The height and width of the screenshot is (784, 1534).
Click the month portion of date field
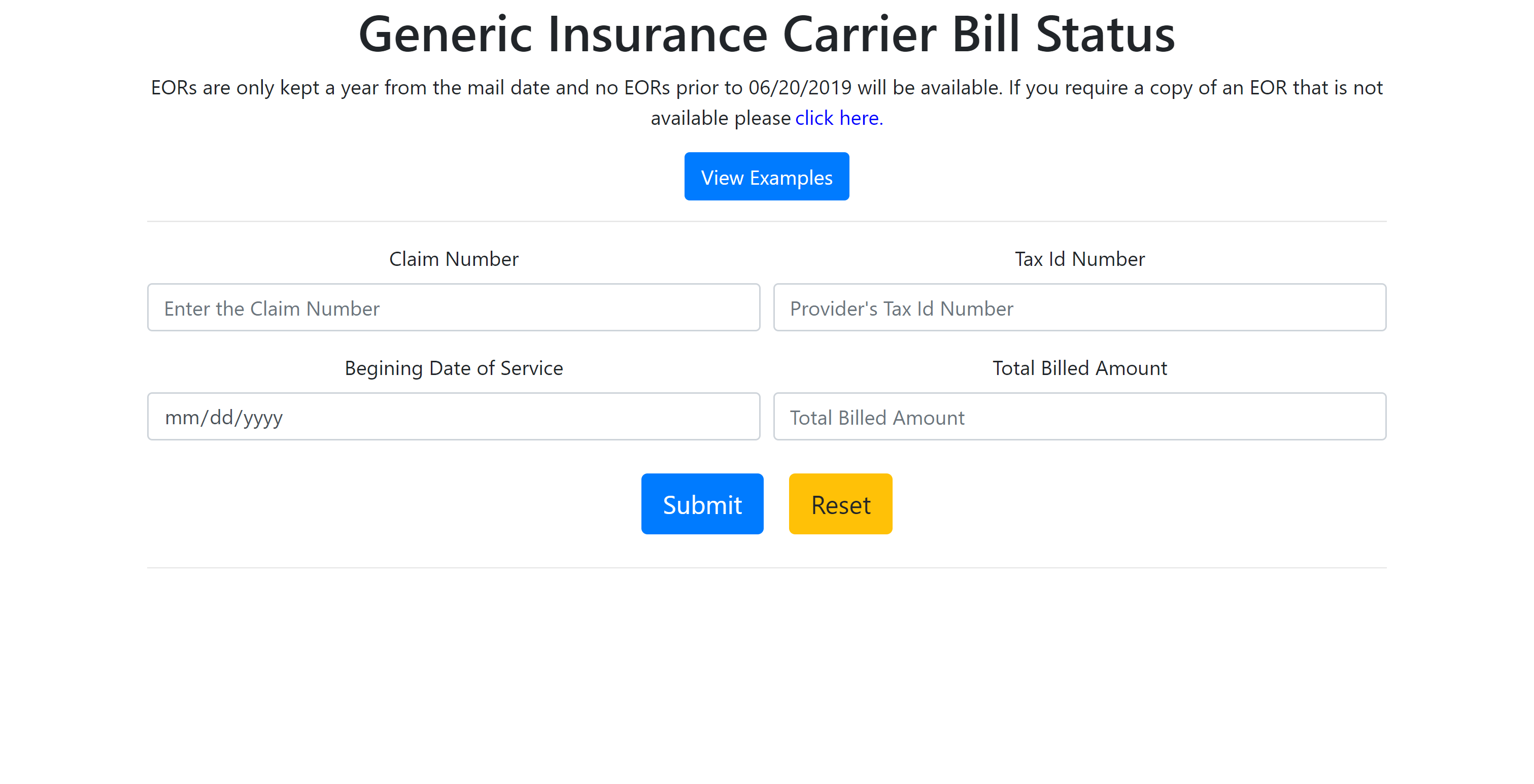182,417
